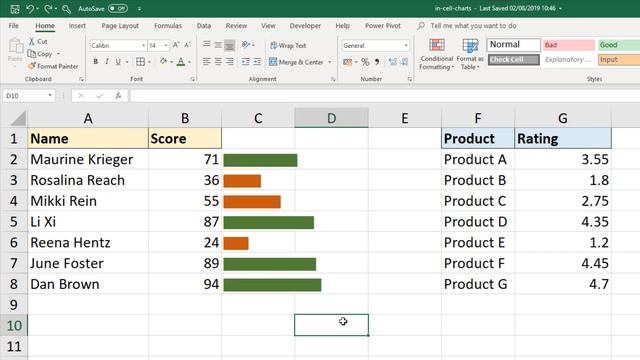Apply the Check Cell style
Screen dimensions: 640x360
point(513,60)
